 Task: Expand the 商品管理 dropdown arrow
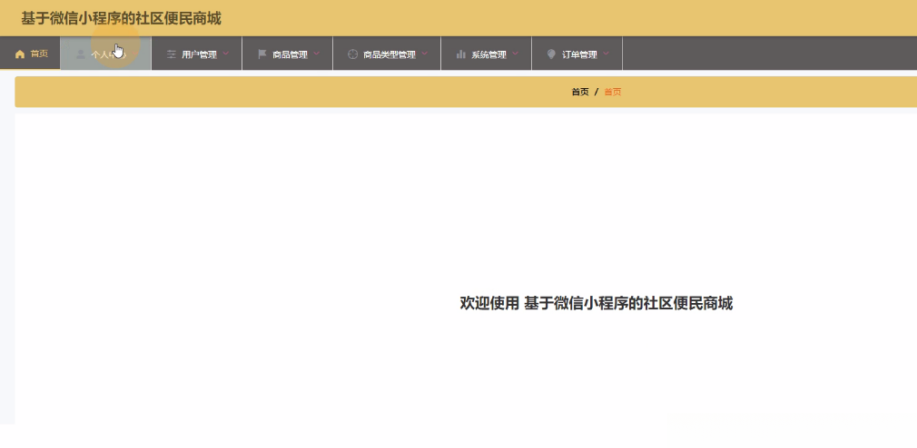(x=316, y=54)
